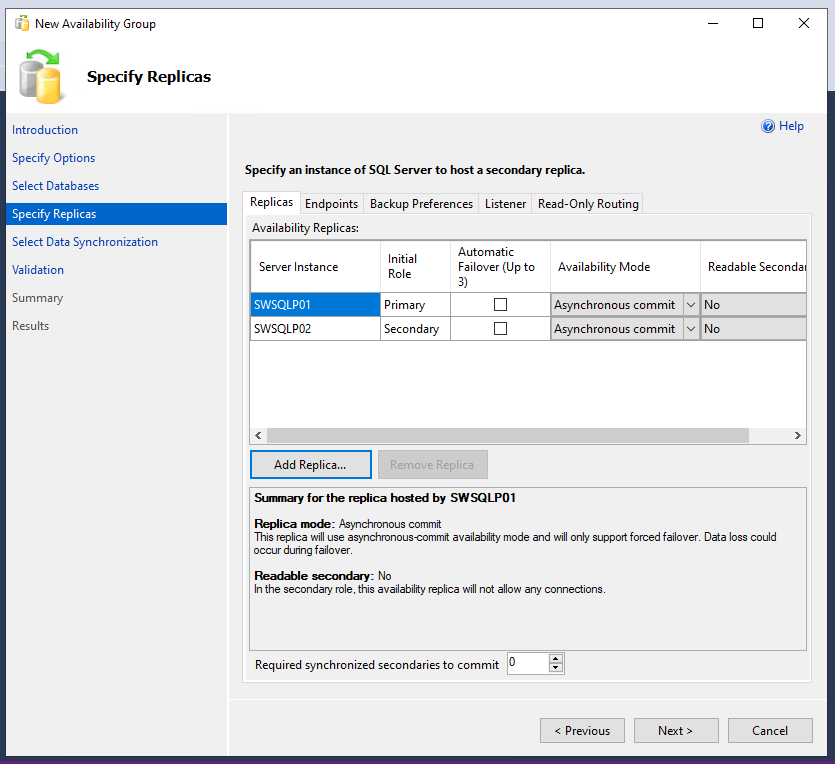The width and height of the screenshot is (835, 764).
Task: Go to the Specify Options page
Action: pyautogui.click(x=53, y=158)
